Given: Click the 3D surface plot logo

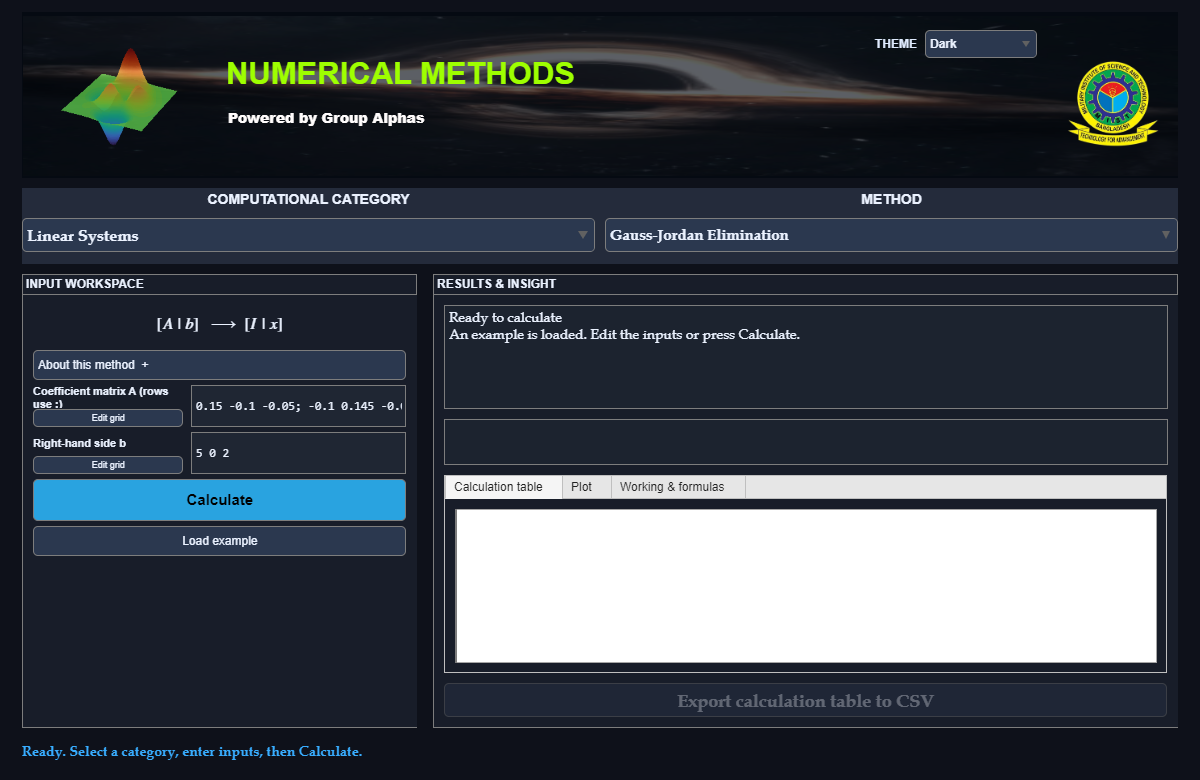Looking at the screenshot, I should [119, 97].
